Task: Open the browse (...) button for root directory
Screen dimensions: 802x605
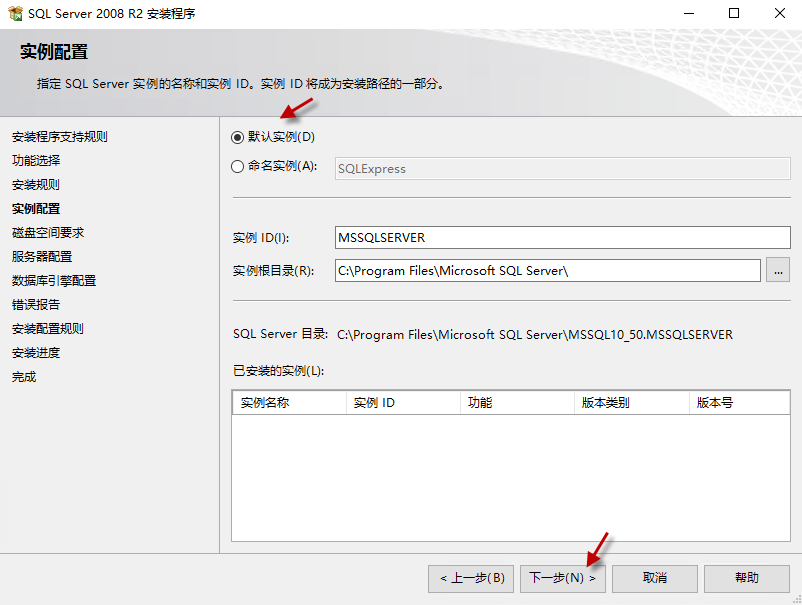Action: pos(778,271)
